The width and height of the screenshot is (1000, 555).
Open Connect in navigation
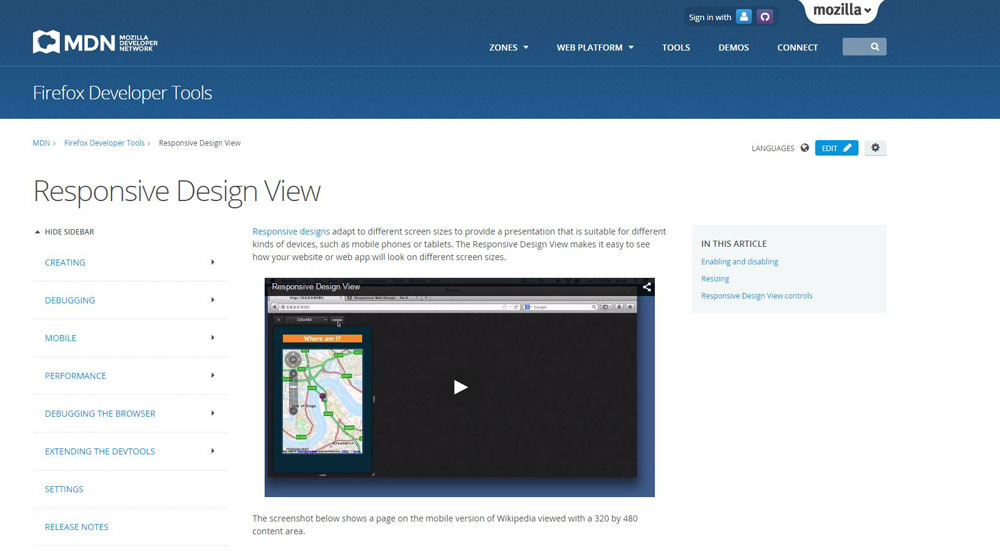tap(797, 47)
